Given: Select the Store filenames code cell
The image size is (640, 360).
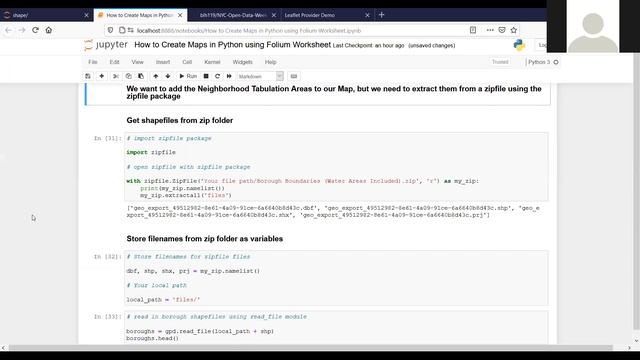Looking at the screenshot, I should pos(336,278).
